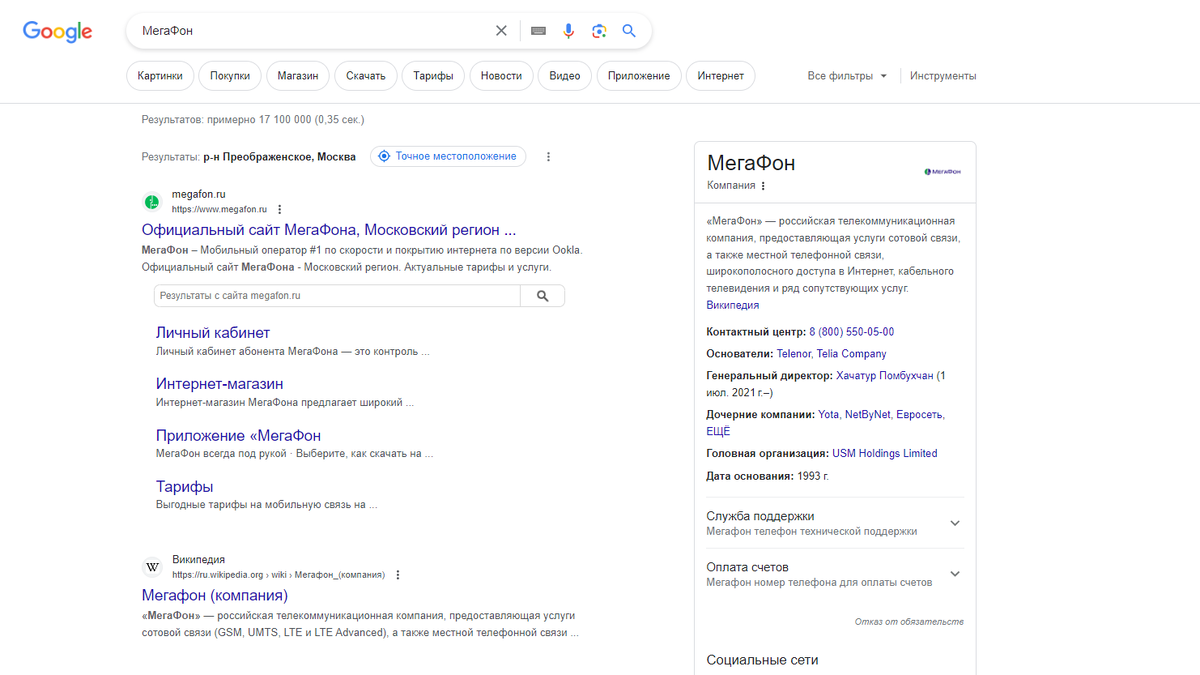Click the Google logo

pyautogui.click(x=58, y=31)
